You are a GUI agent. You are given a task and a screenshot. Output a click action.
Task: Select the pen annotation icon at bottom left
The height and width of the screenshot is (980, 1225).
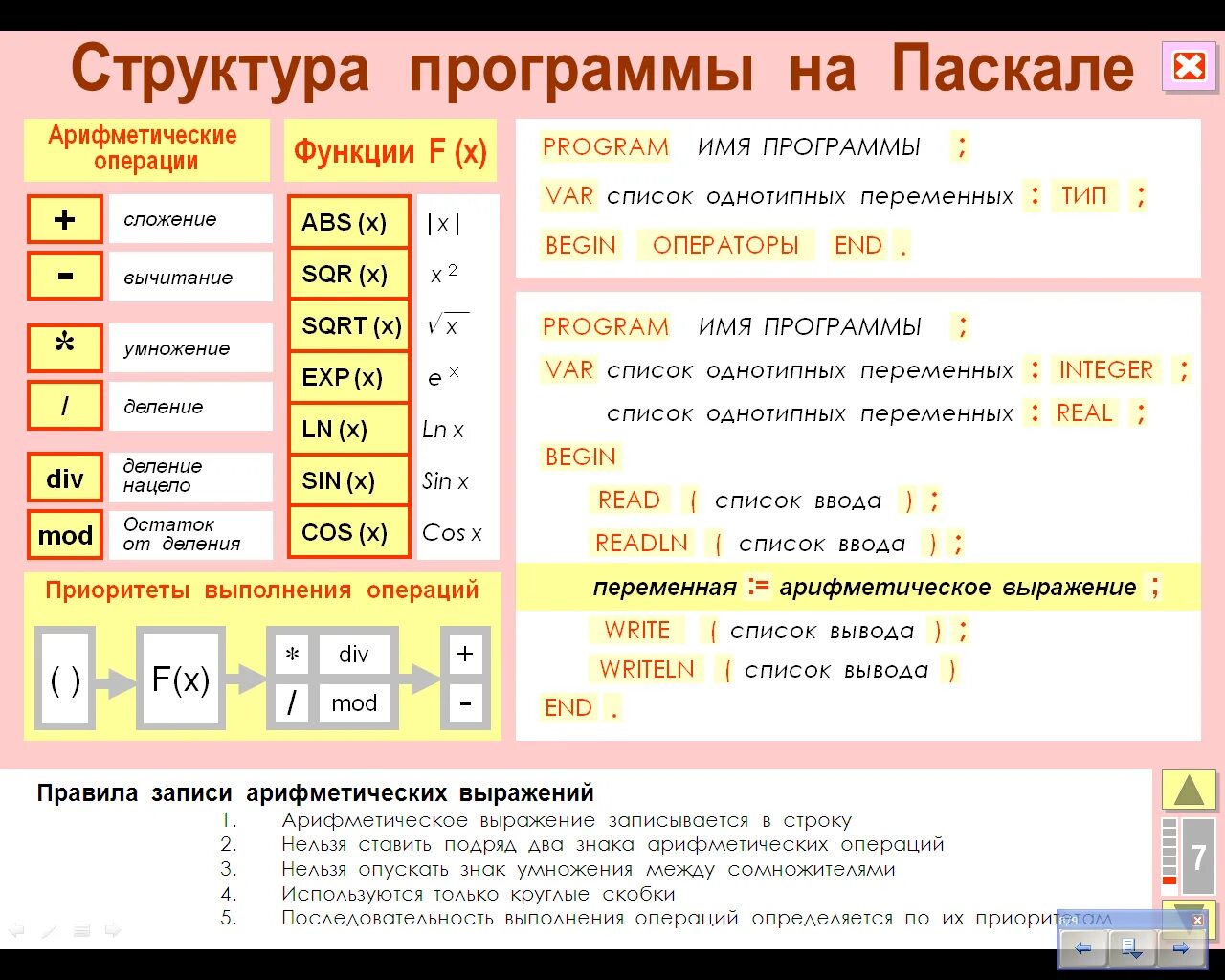click(x=49, y=928)
